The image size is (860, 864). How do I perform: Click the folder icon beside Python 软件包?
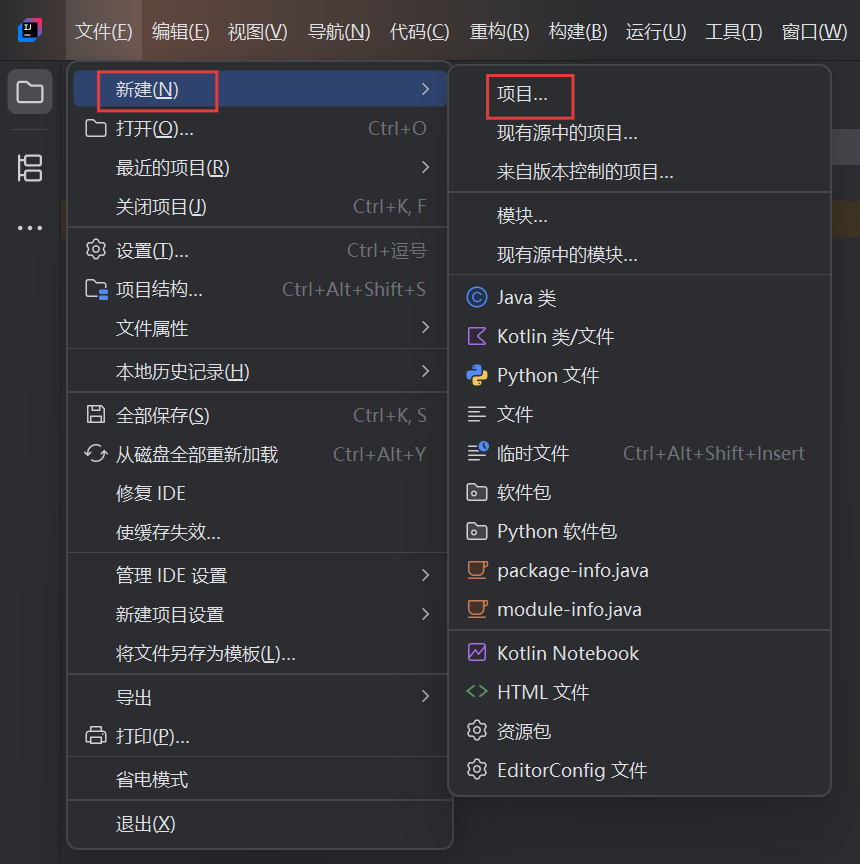click(477, 531)
